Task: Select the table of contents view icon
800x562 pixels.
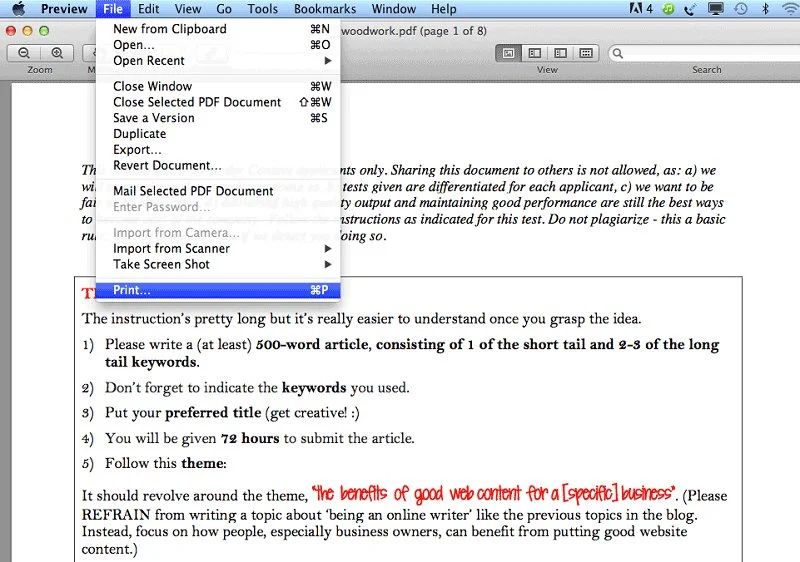Action: point(561,53)
